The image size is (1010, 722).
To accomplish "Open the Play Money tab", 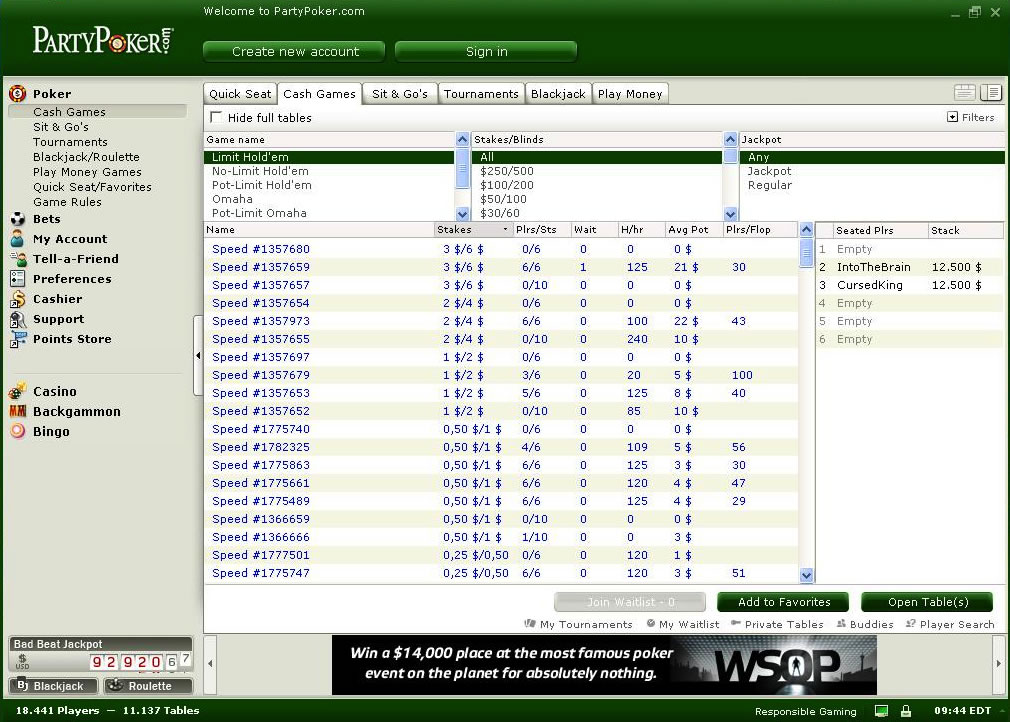I will pos(630,94).
